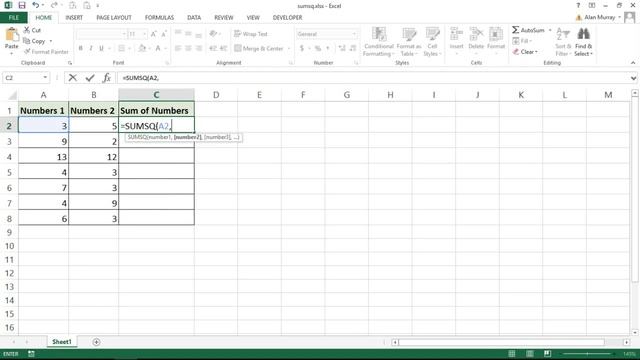Click the Select All corner triangle
The height and width of the screenshot is (360, 640).
pos(12,96)
